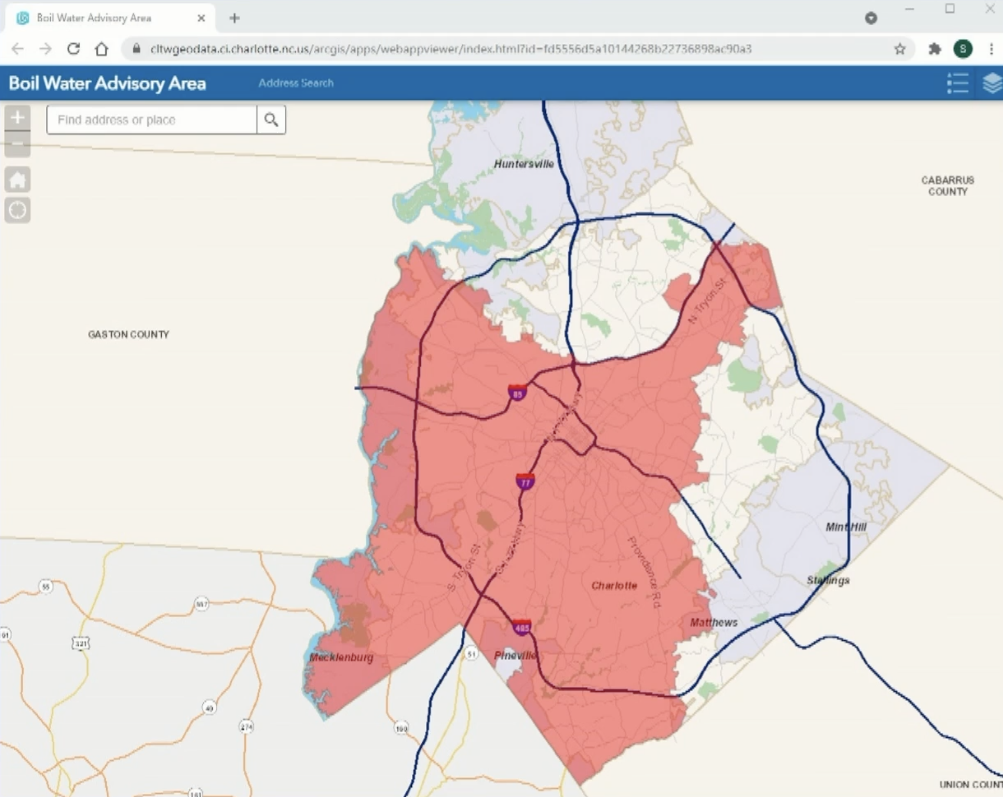This screenshot has height=797, width=1003.
Task: Click the address search magnifier icon
Action: tap(271, 120)
